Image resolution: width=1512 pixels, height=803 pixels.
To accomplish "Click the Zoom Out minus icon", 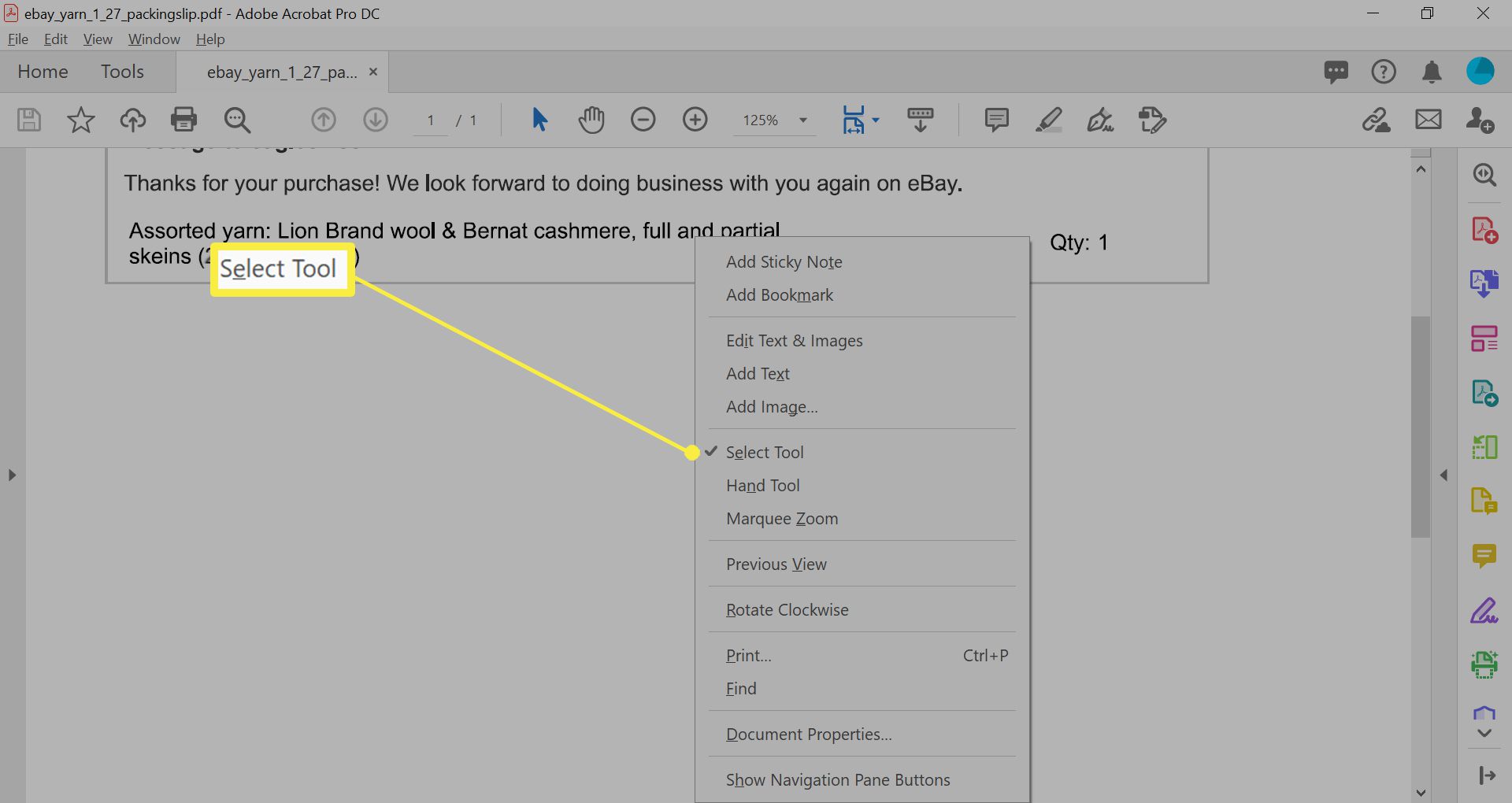I will (643, 120).
